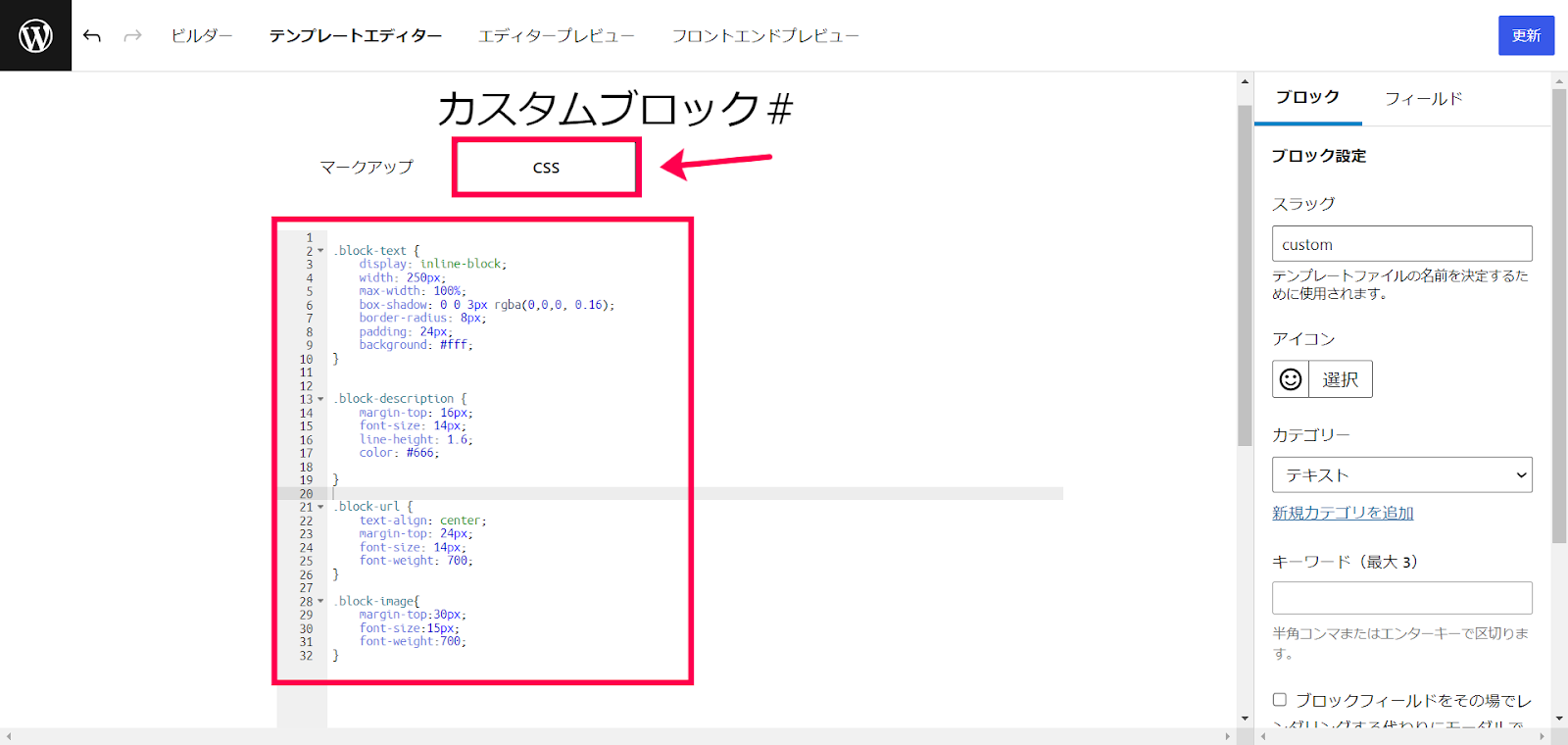This screenshot has height=745, width=1568.
Task: Switch to the フィールド sidebar tab
Action: (x=1423, y=98)
